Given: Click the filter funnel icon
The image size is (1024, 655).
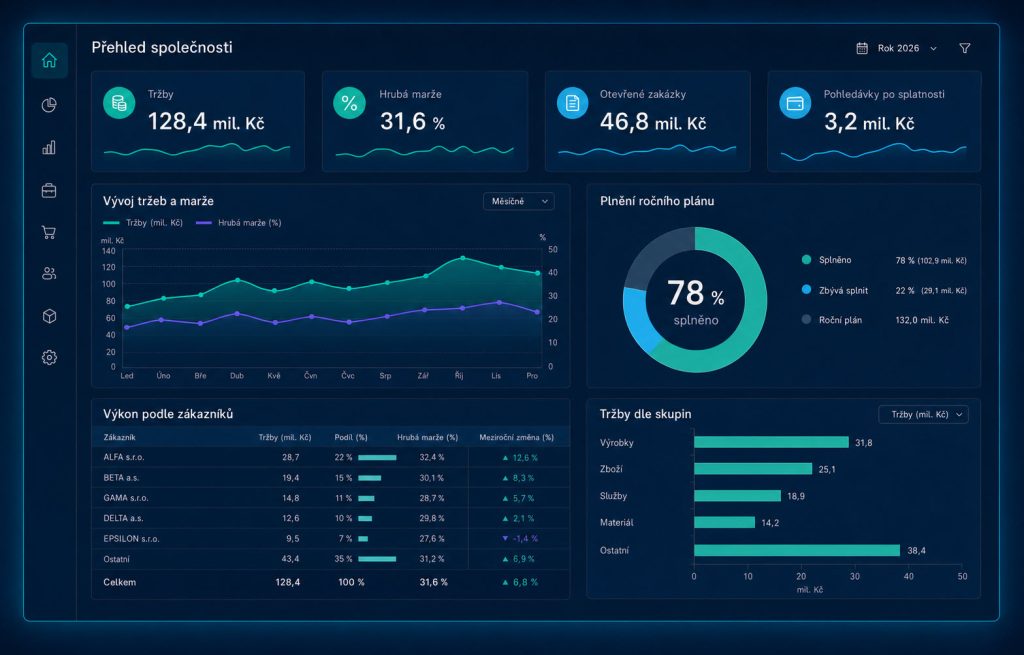Looking at the screenshot, I should click(x=965, y=48).
